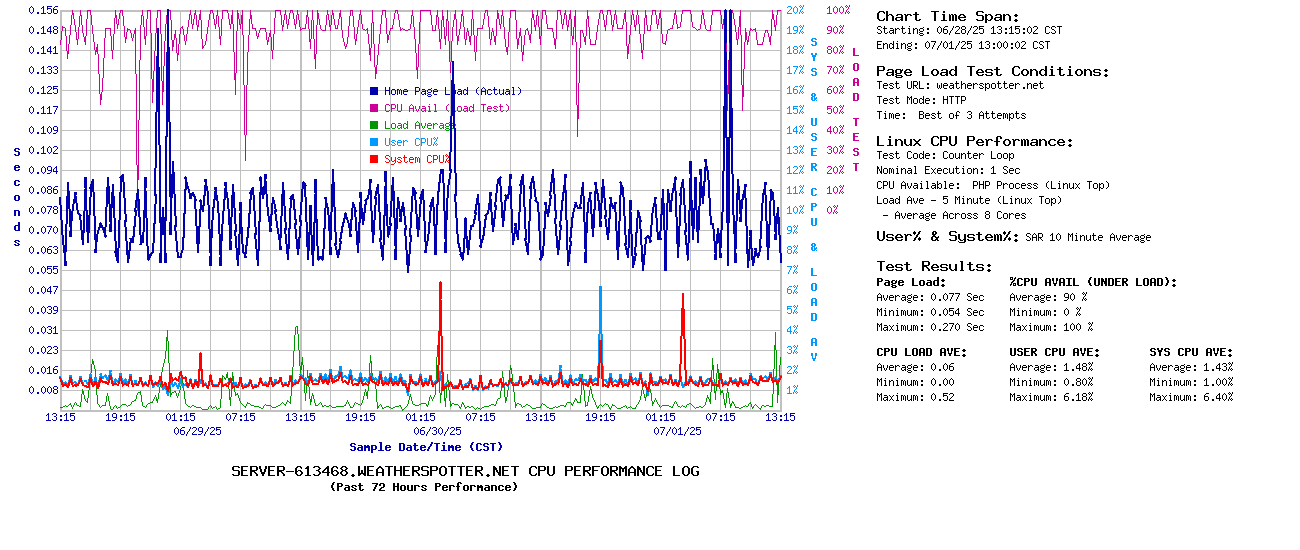Click the Chart Time Span heading
The image size is (1300, 550).
(x=948, y=16)
